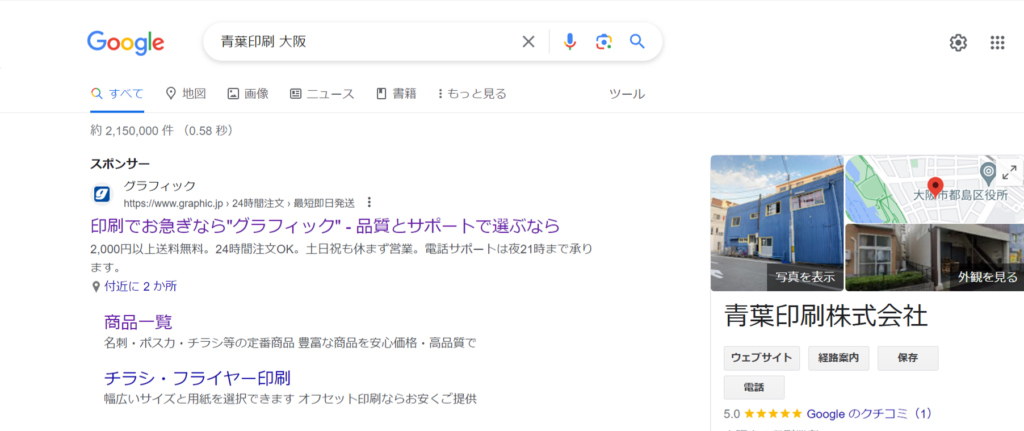Clear the search query with X icon
The width and height of the screenshot is (1024, 431).
pyautogui.click(x=528, y=42)
